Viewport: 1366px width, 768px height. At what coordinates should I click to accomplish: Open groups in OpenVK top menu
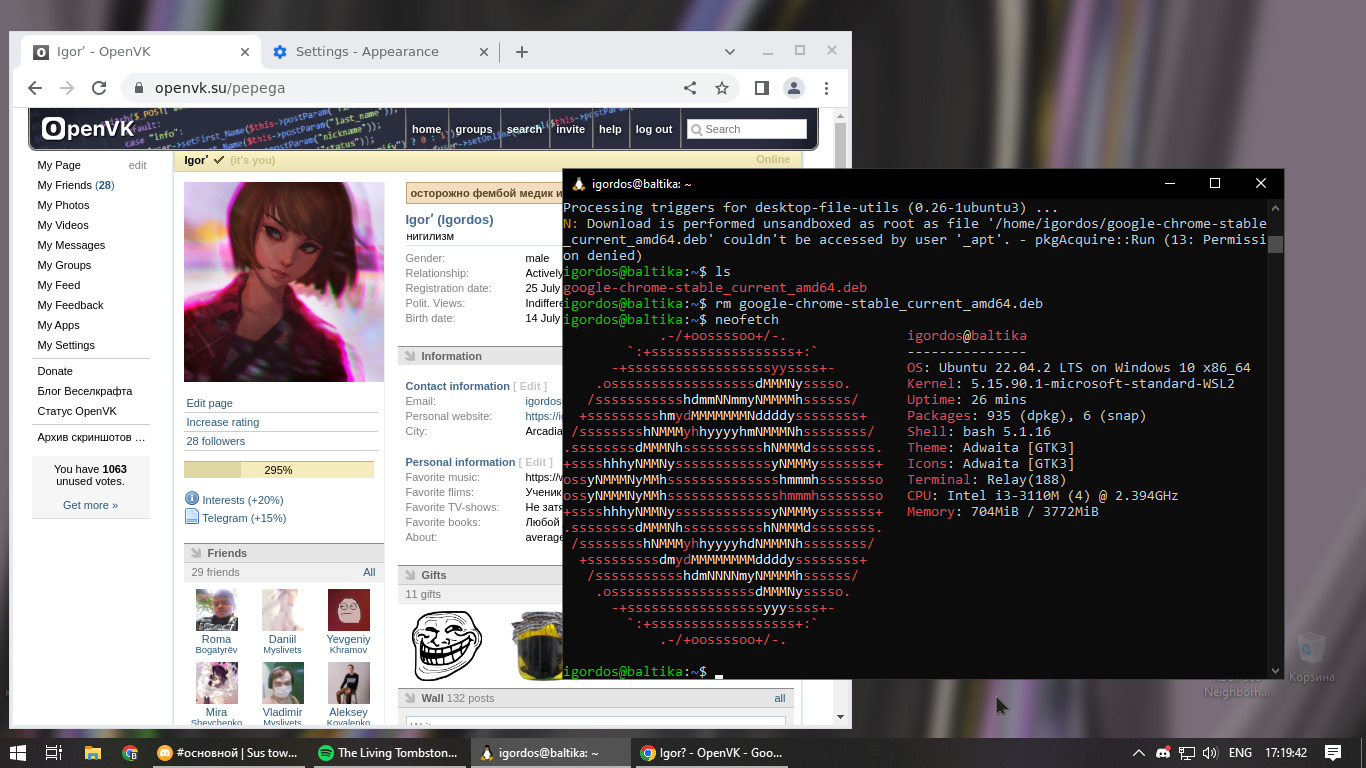pos(473,129)
